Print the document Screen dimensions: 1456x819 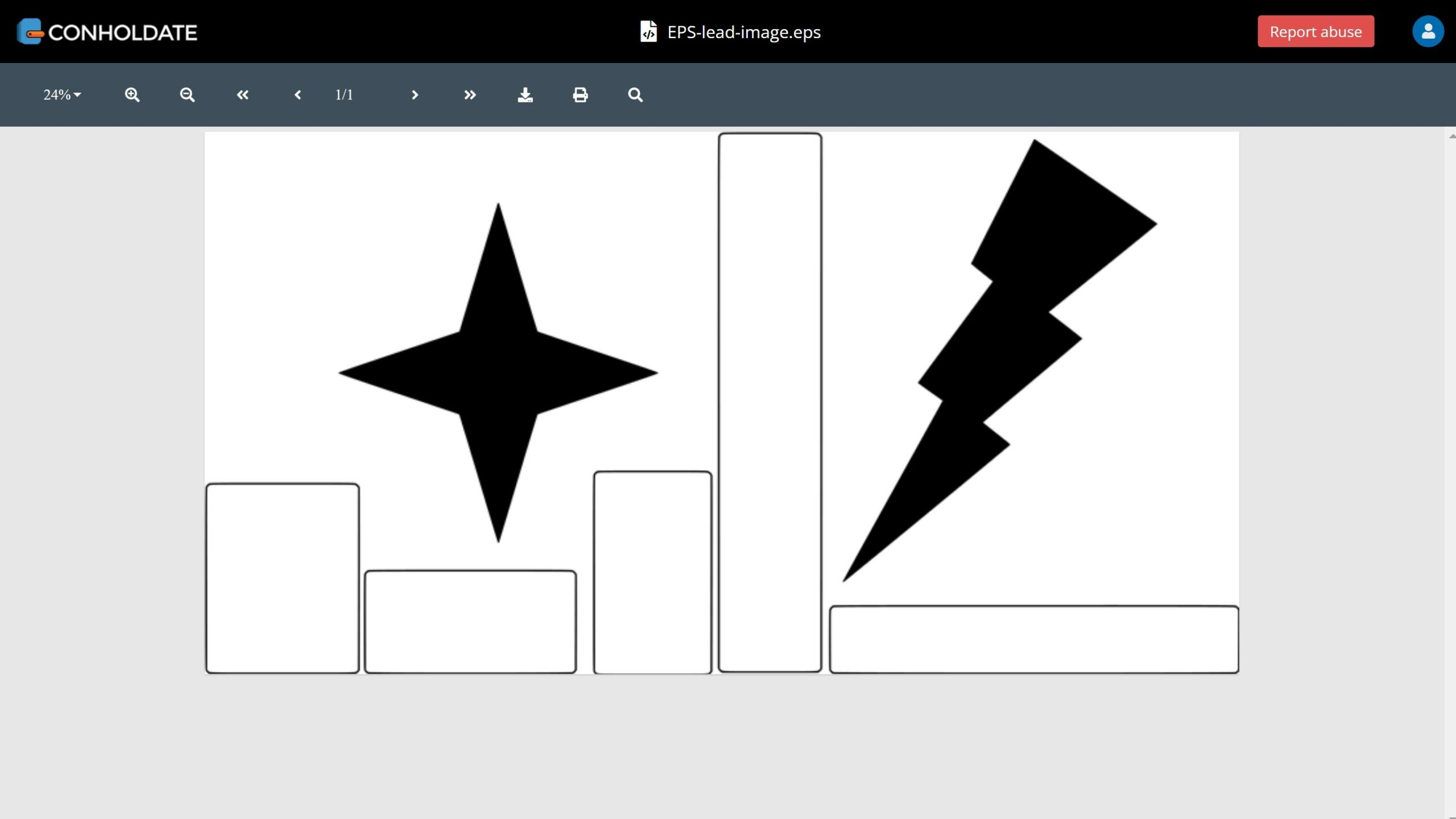[x=580, y=95]
